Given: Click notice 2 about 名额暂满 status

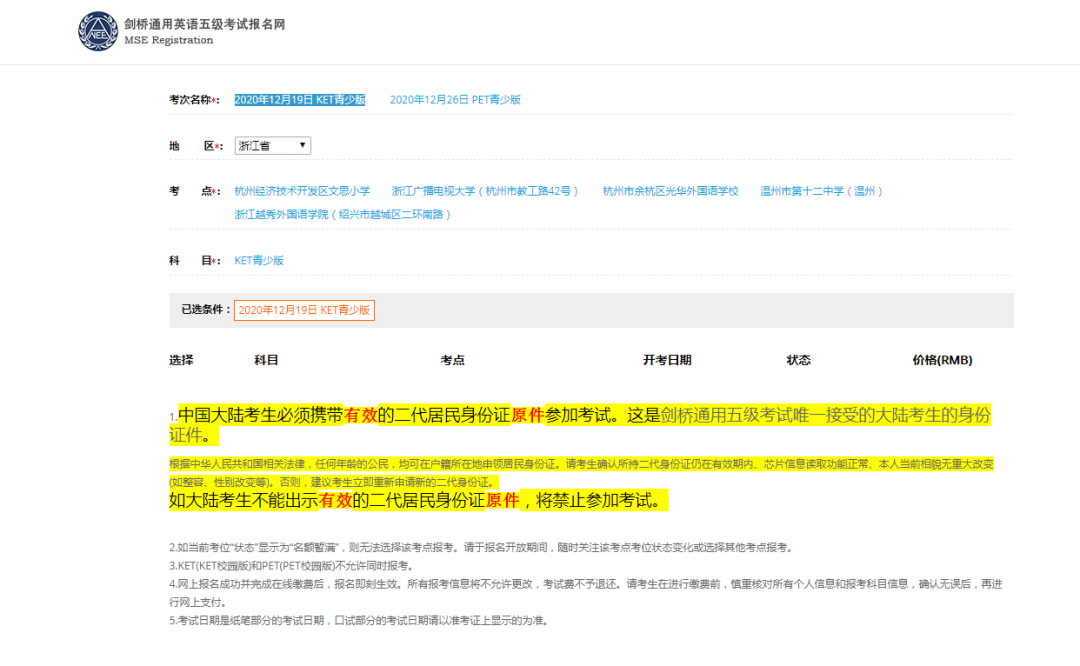Looking at the screenshot, I should pos(482,548).
